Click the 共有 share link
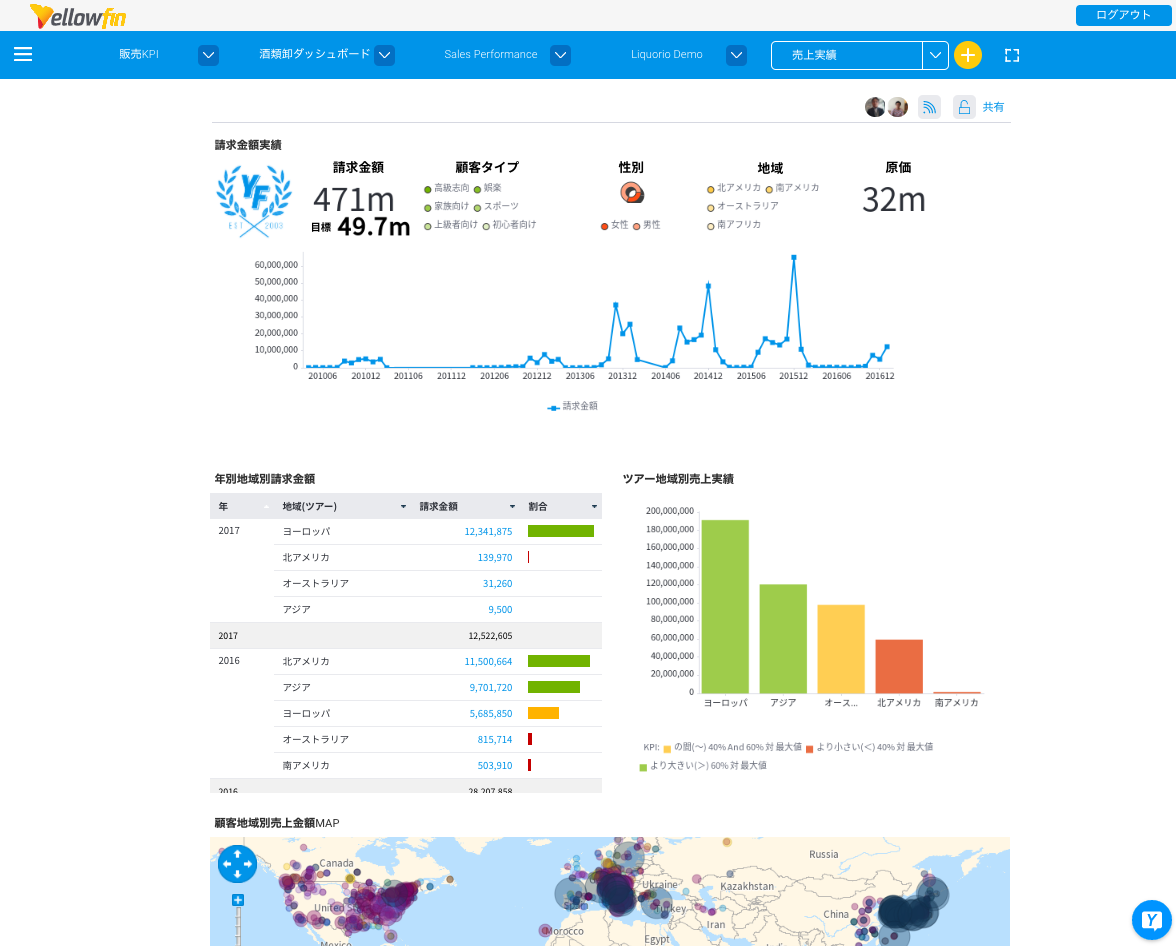 [993, 107]
